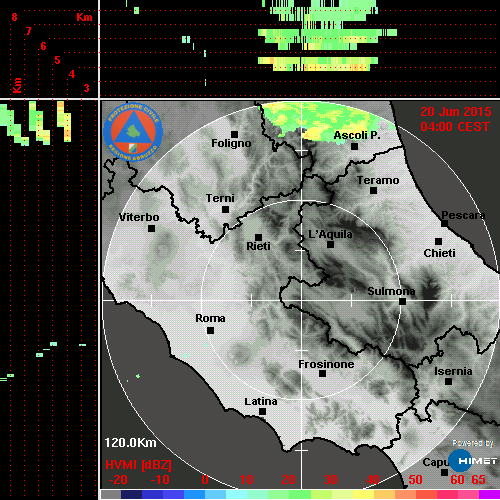Click the -20 dBZ legend value
Screen dimensions: 500x500
tap(118, 480)
